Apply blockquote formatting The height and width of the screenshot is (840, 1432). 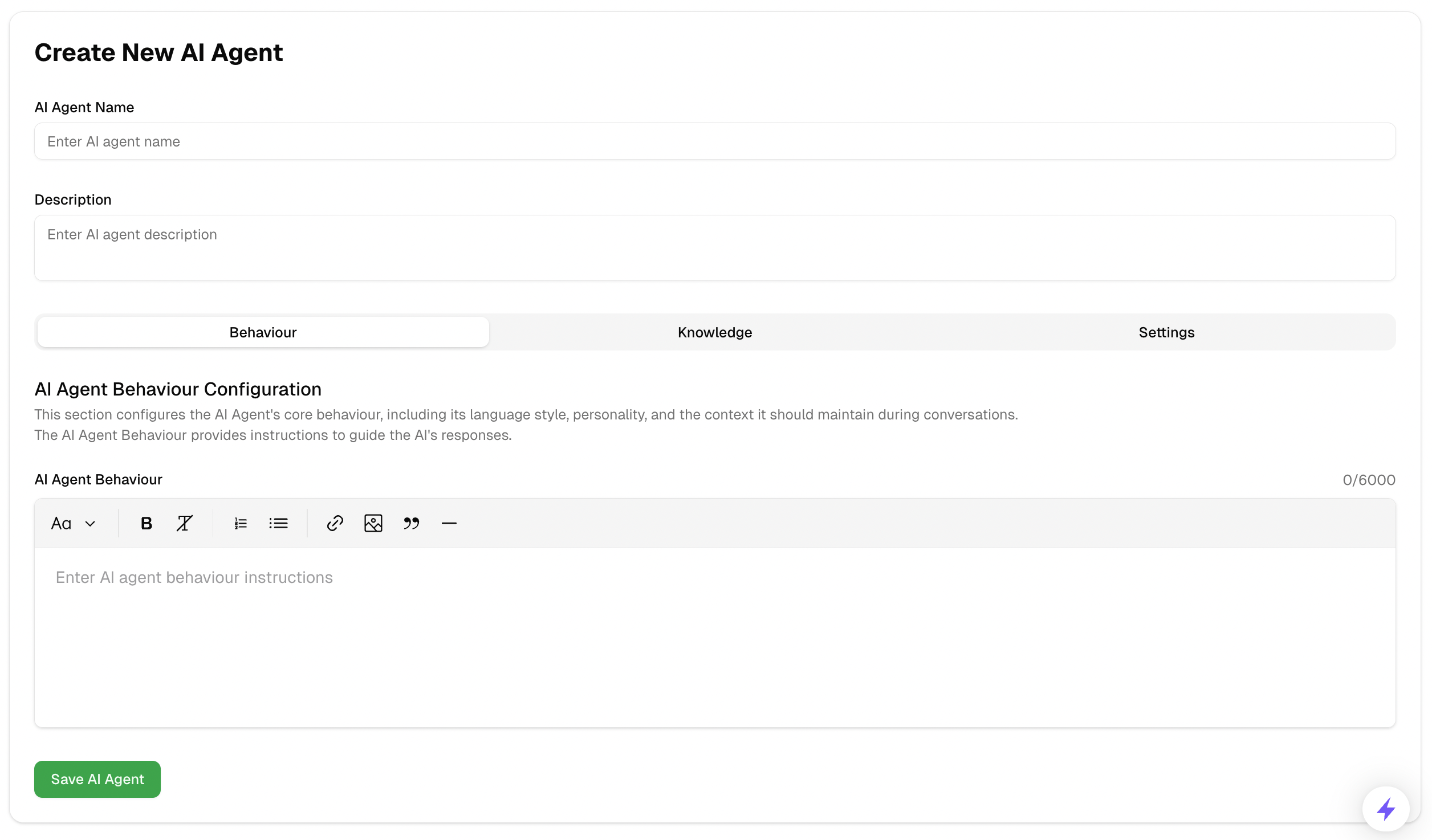click(411, 523)
